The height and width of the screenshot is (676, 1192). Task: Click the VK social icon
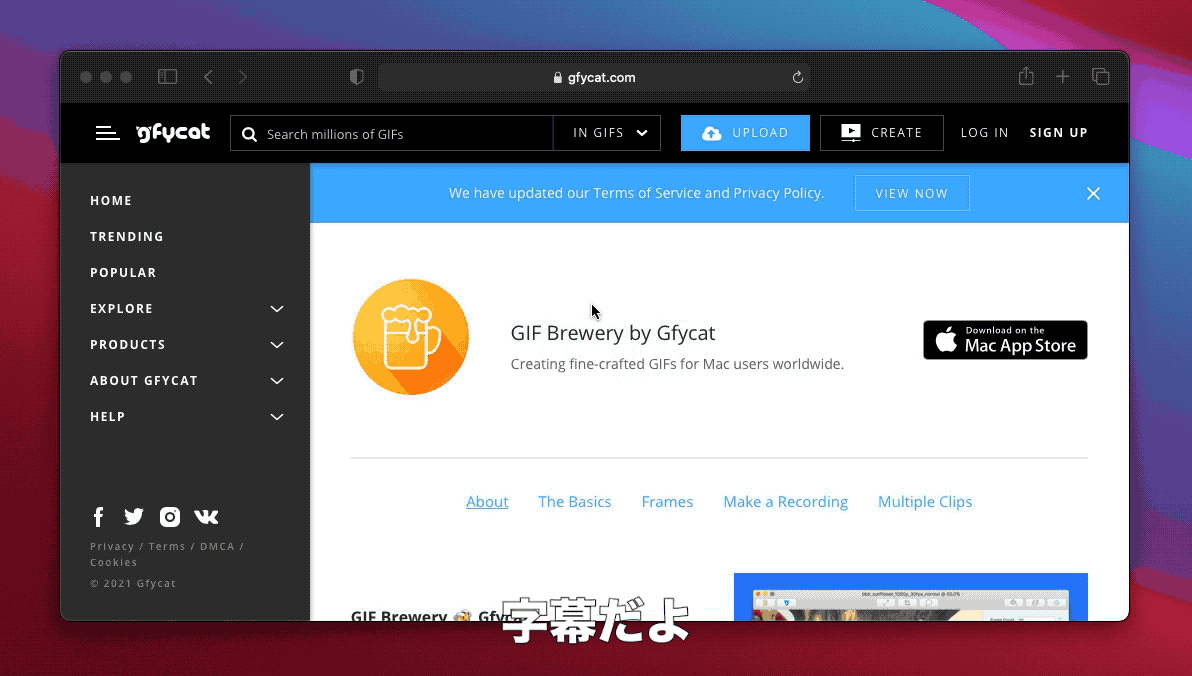click(206, 516)
